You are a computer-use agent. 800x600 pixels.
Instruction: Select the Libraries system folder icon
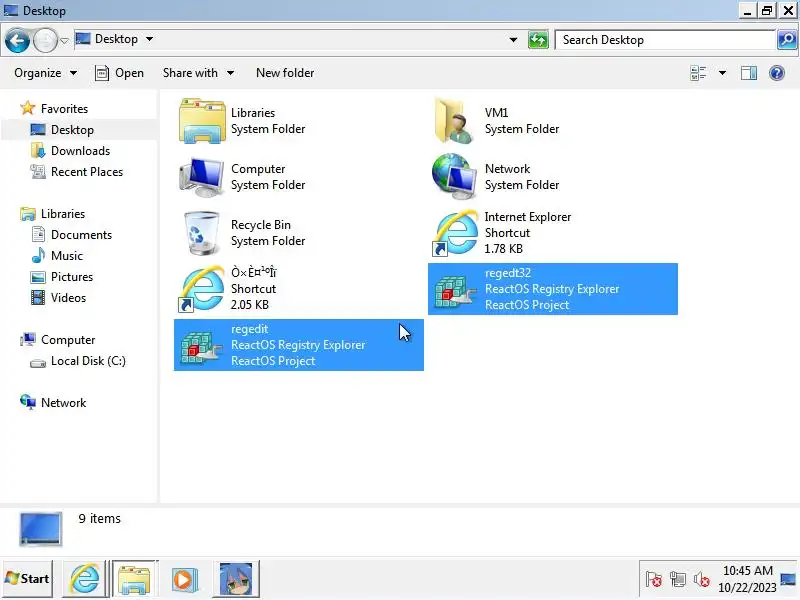tap(202, 121)
